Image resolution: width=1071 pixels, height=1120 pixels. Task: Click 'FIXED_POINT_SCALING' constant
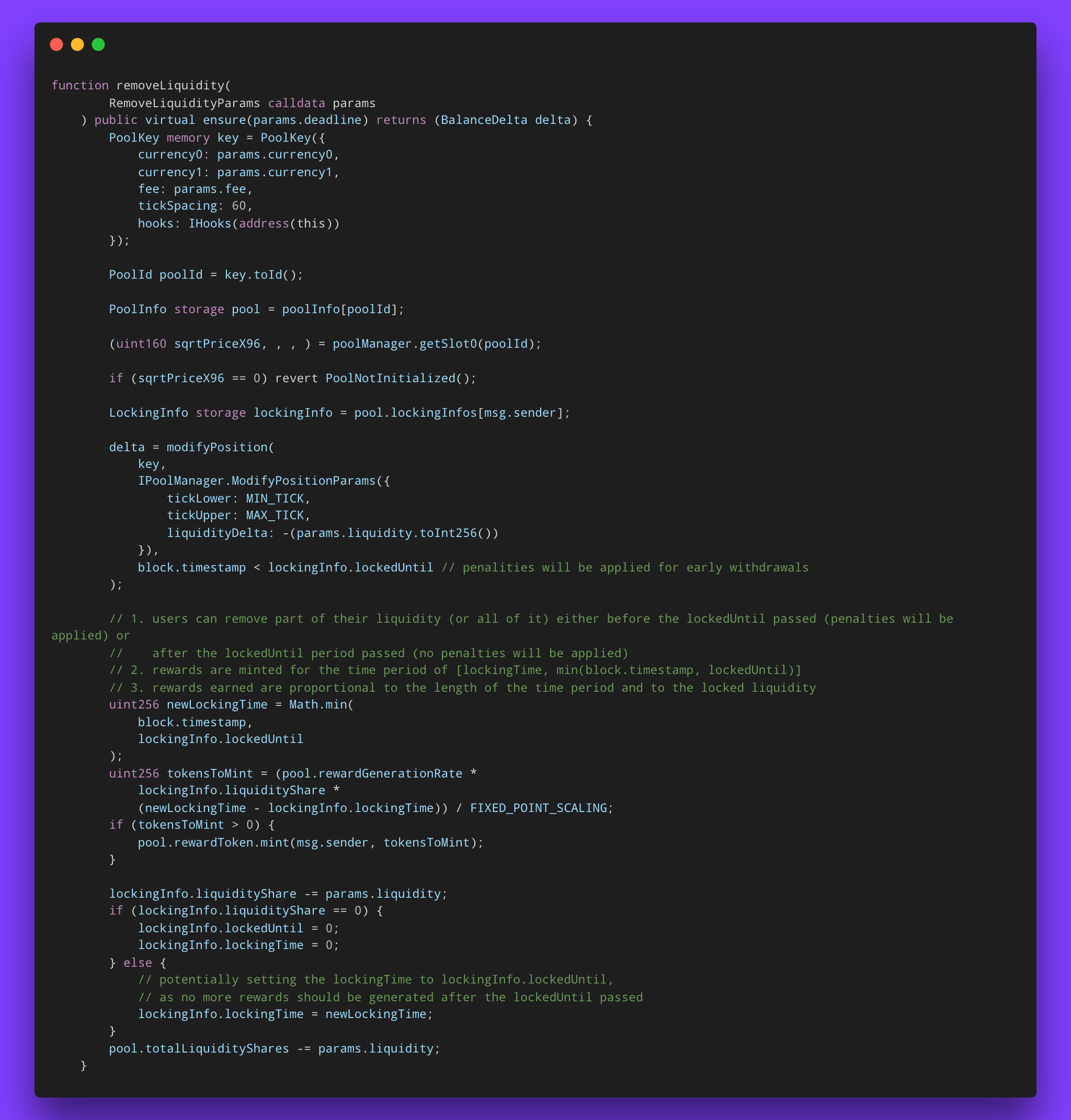[538, 808]
